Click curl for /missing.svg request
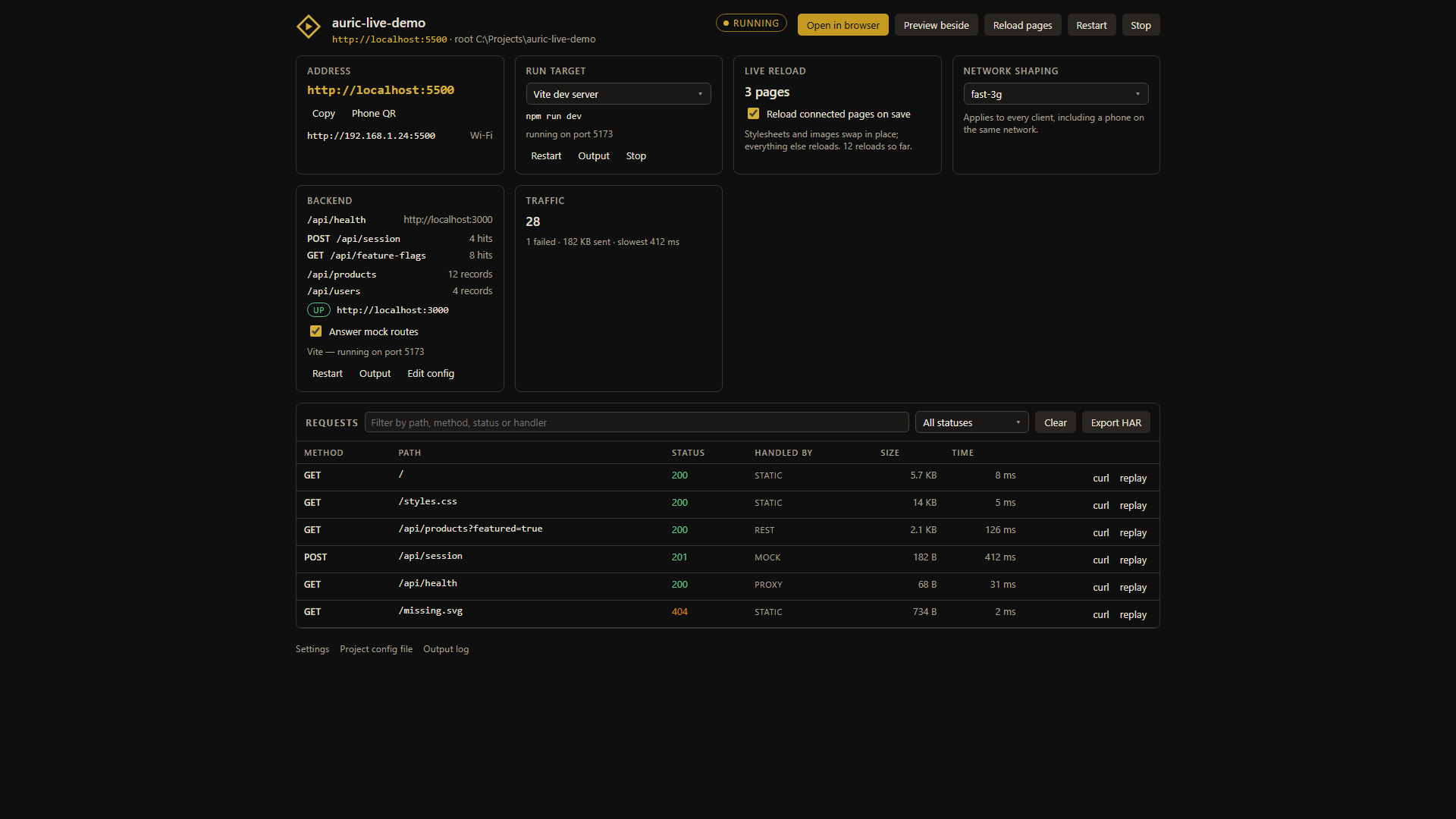The height and width of the screenshot is (819, 1456). point(1100,614)
